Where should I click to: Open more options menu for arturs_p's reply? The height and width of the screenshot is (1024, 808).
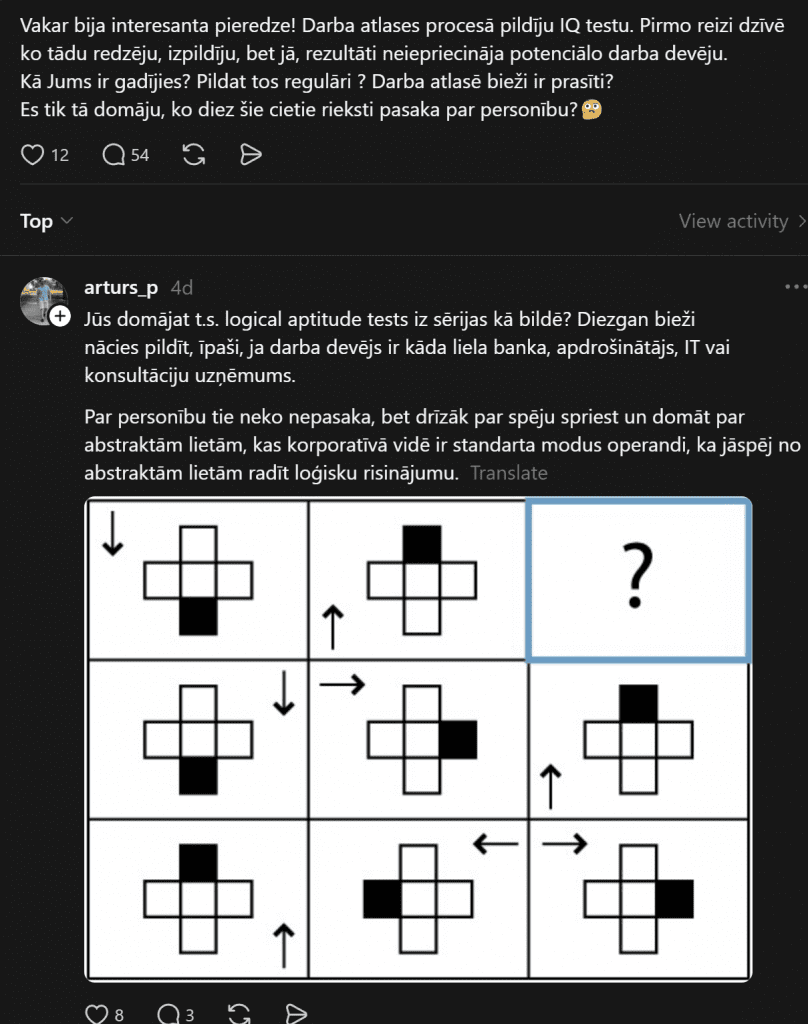793,288
